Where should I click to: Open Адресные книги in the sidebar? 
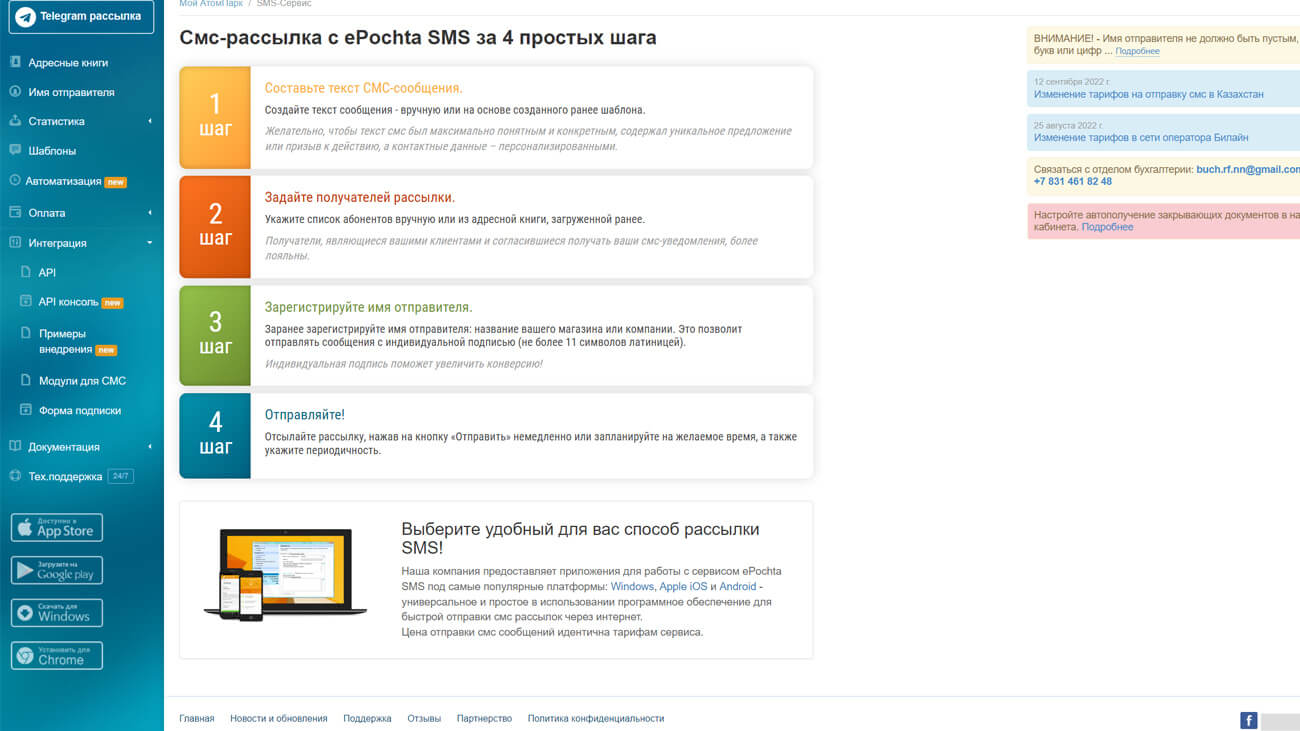coord(68,63)
